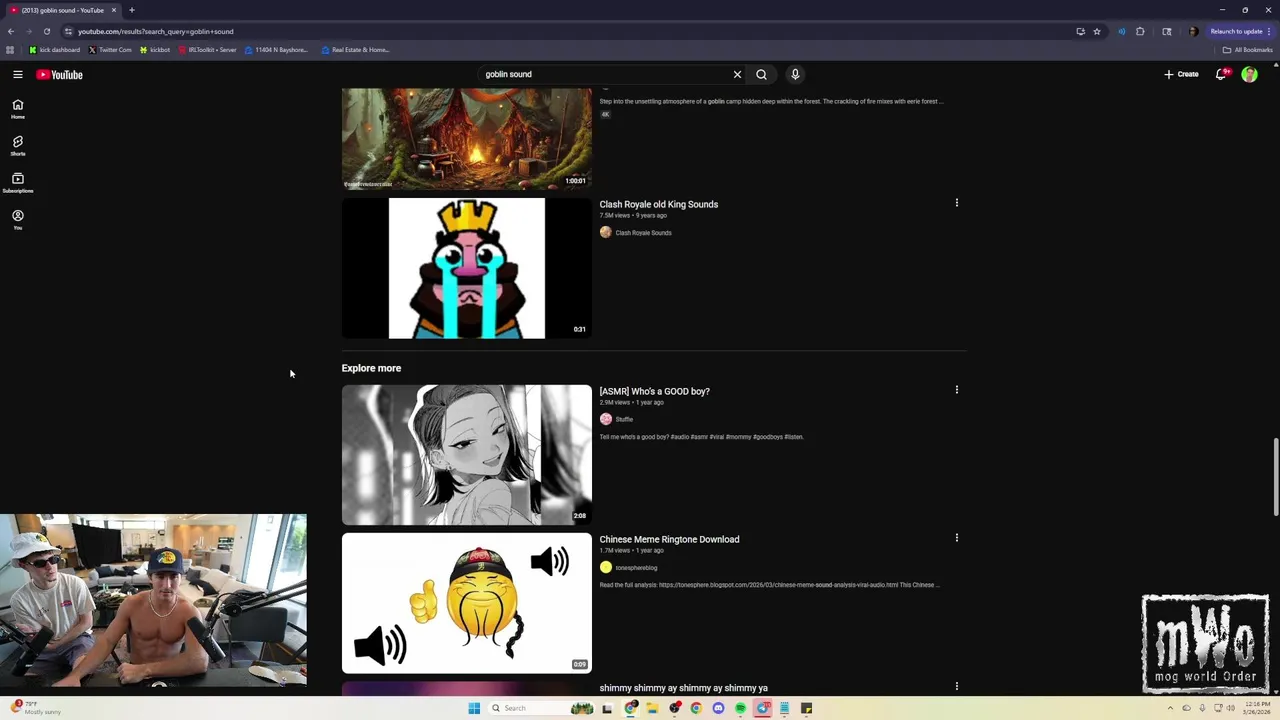Open options for Chinese Meme Ringtone Download
The height and width of the screenshot is (720, 1280).
(x=956, y=538)
